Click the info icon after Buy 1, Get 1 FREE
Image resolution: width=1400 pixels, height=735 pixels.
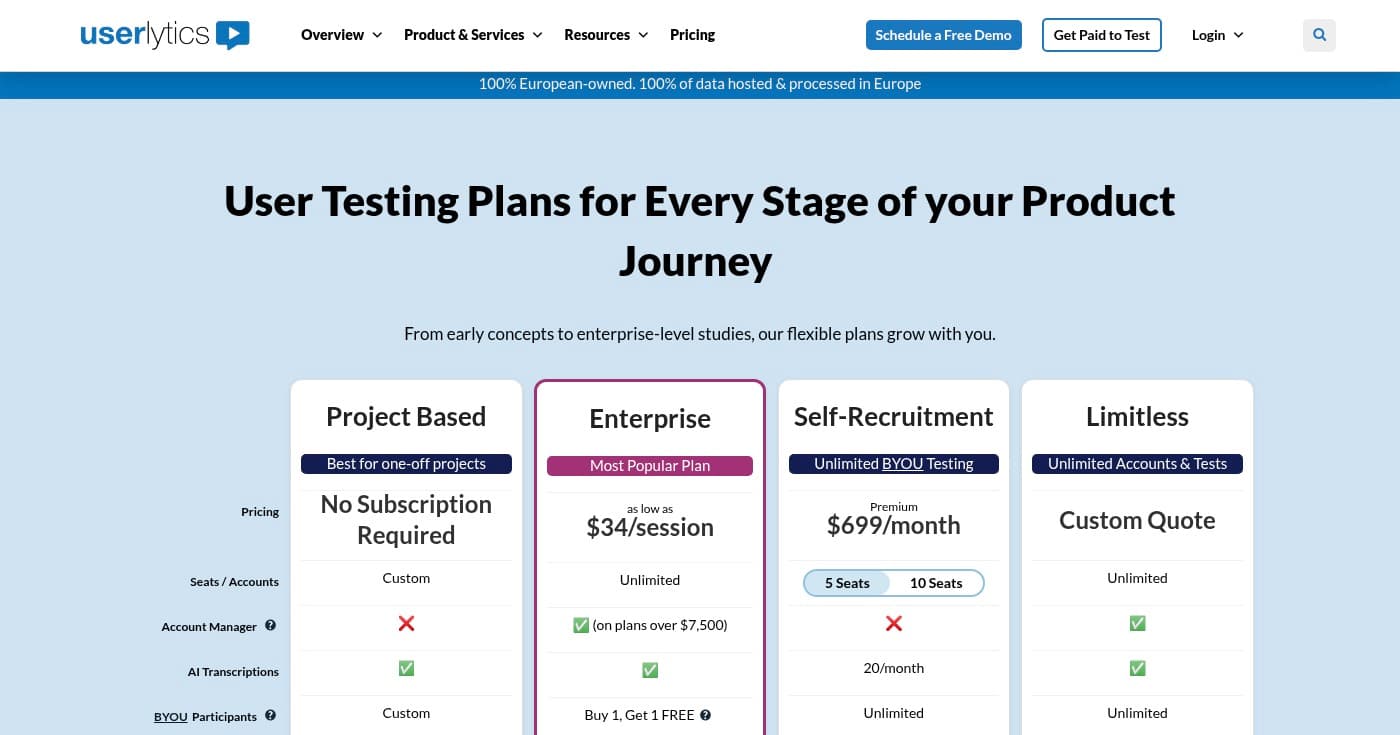pyautogui.click(x=705, y=715)
